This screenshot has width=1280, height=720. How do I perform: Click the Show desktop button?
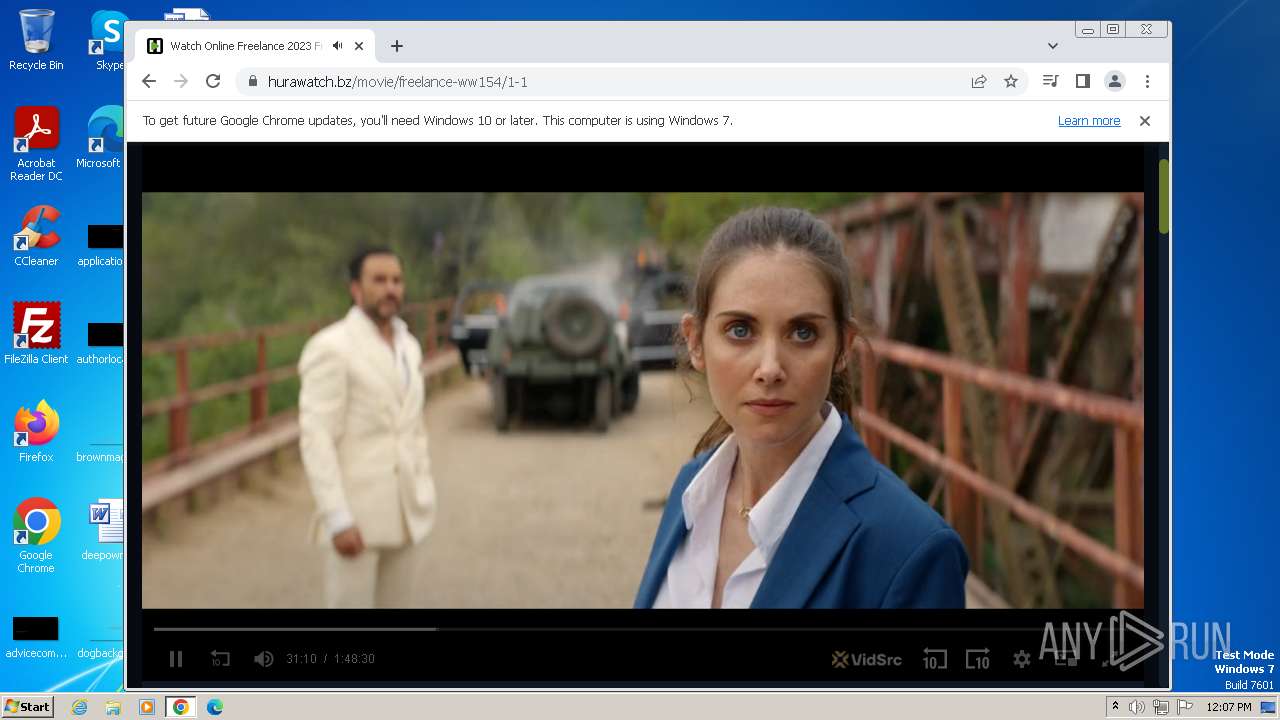tap(1269, 707)
